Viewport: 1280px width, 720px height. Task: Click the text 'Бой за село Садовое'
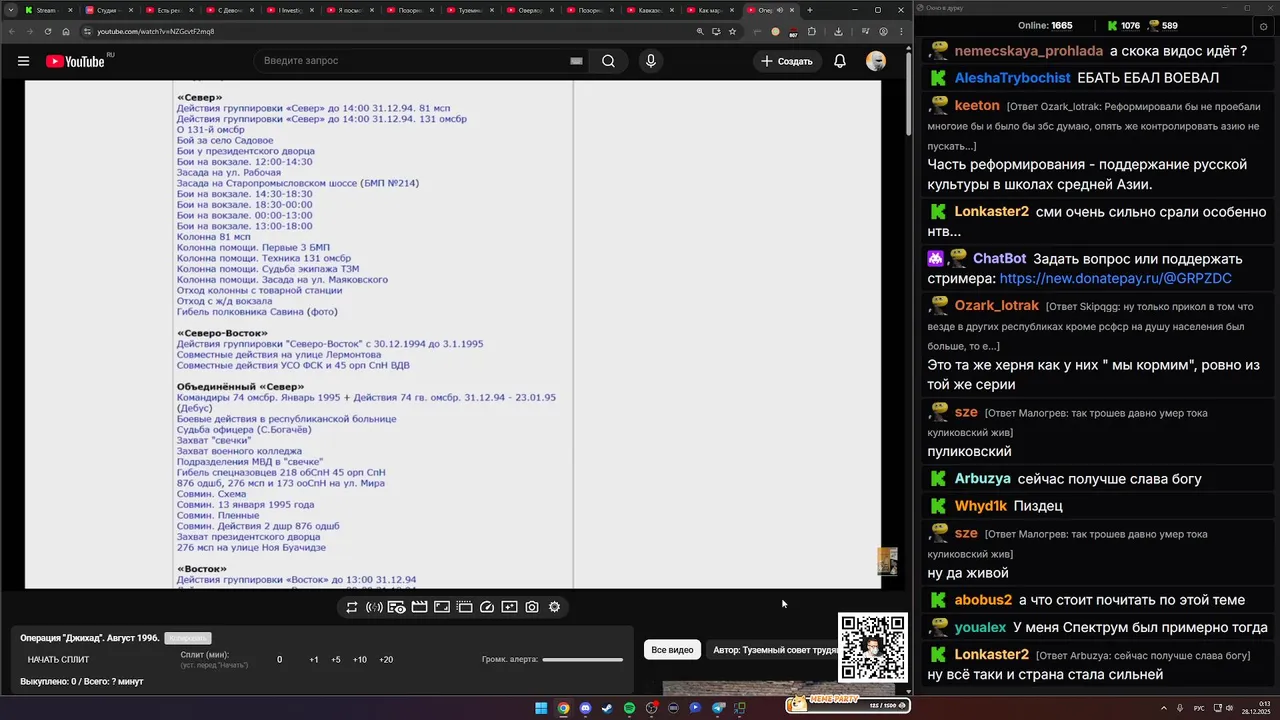tap(225, 141)
